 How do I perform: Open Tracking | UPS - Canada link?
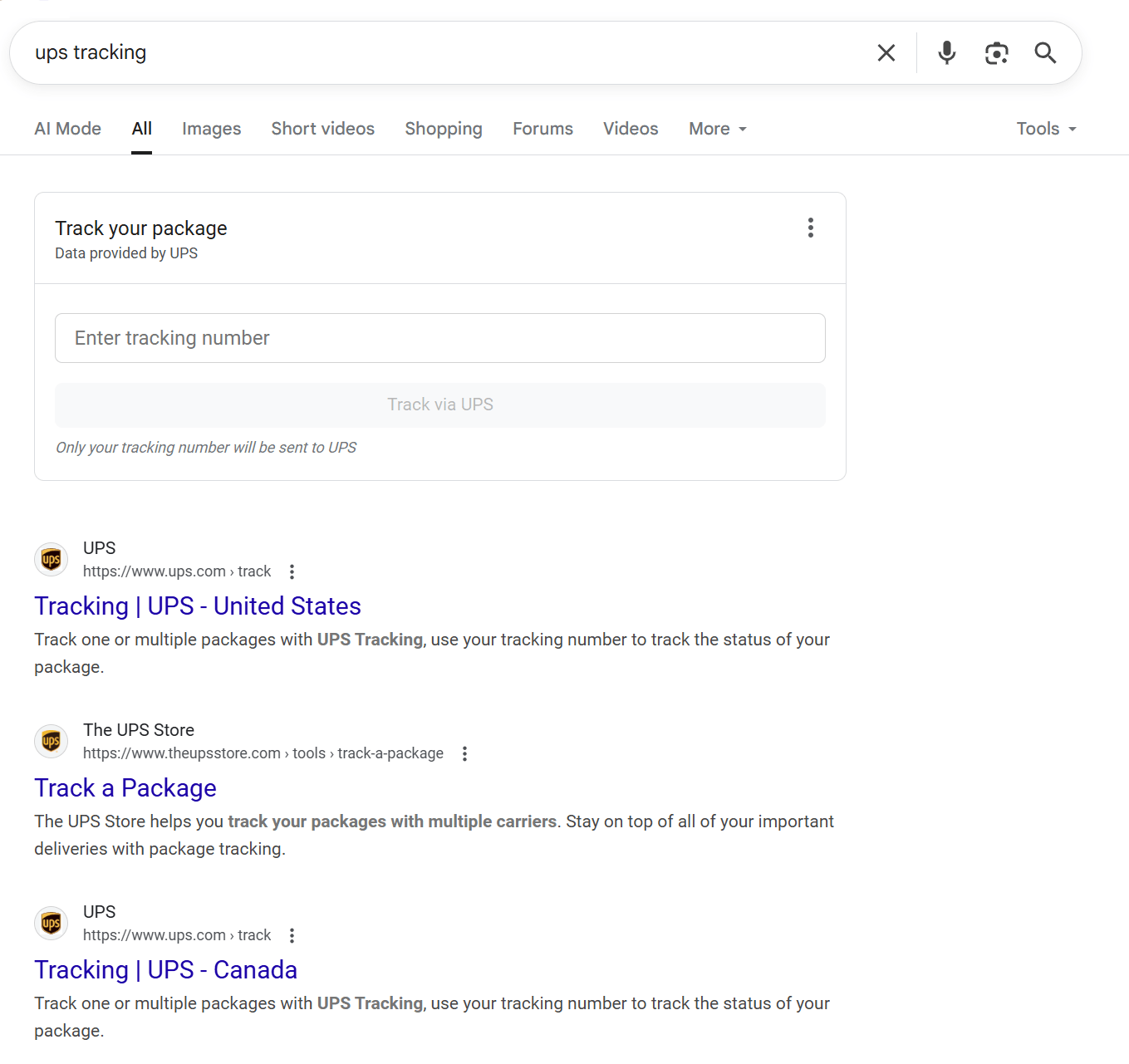click(x=166, y=970)
